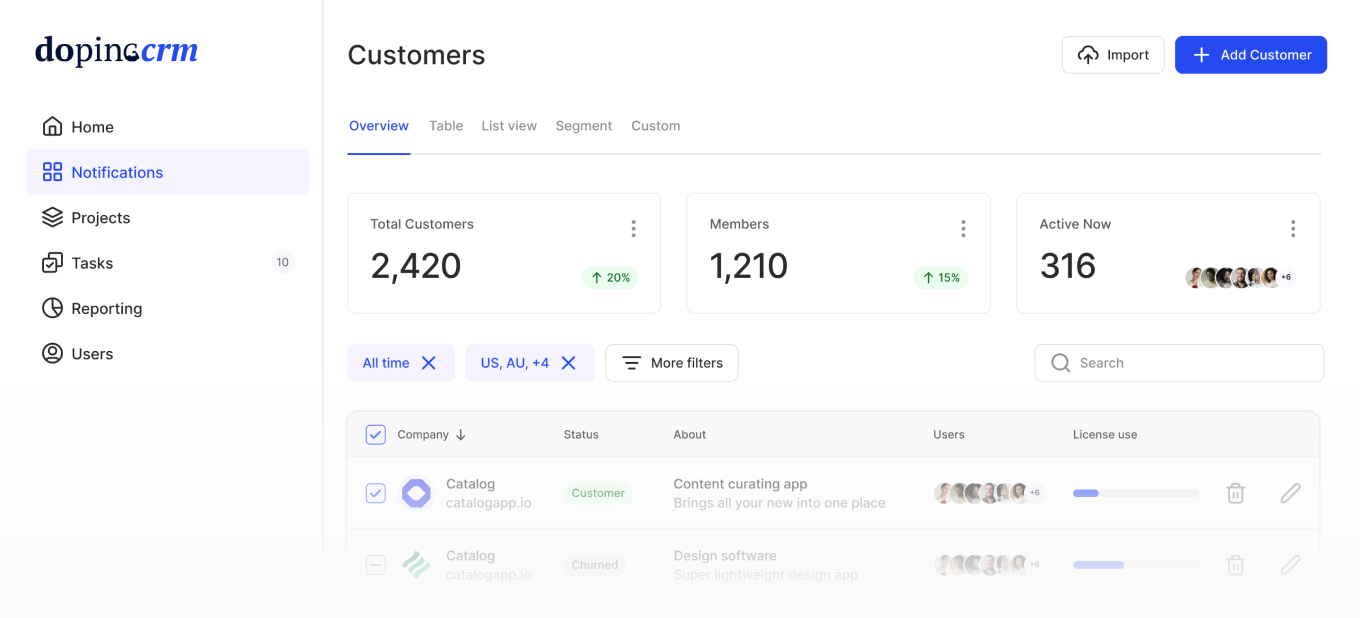
Task: Switch to the Custom tab
Action: point(656,126)
